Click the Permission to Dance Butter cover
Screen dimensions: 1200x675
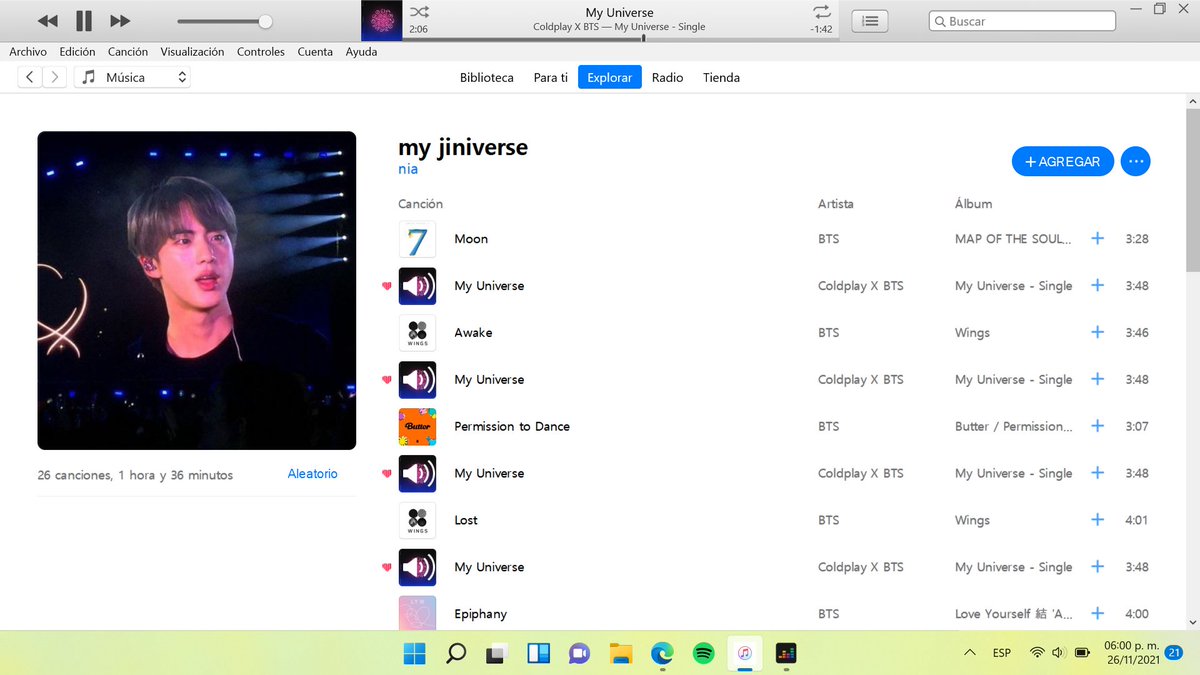click(417, 426)
